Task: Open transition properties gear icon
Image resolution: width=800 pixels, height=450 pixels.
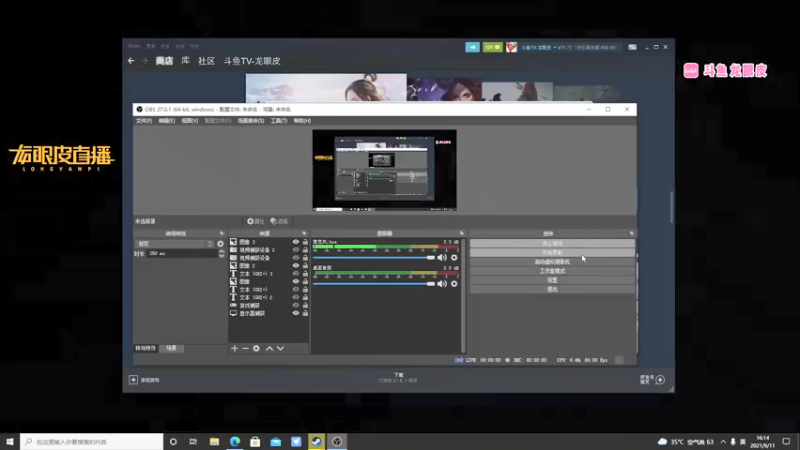Action: point(220,244)
